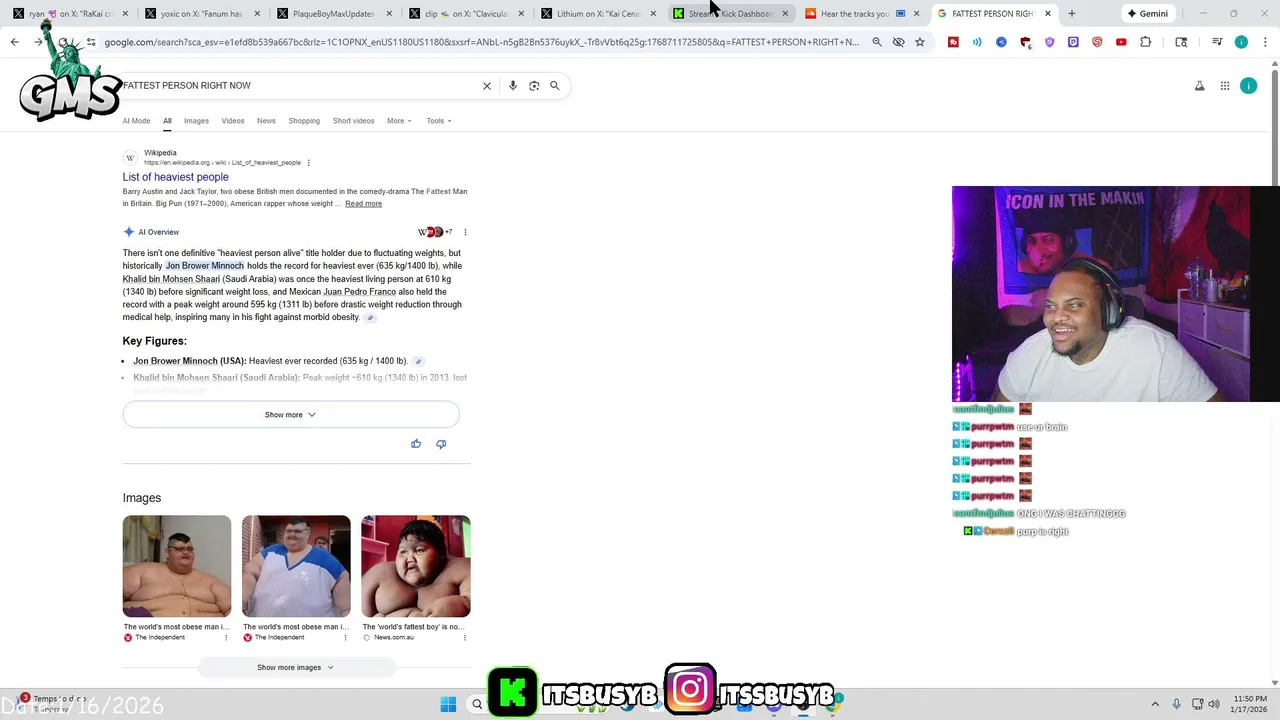1280x720 pixels.
Task: Switch to News search tab
Action: pyautogui.click(x=266, y=121)
